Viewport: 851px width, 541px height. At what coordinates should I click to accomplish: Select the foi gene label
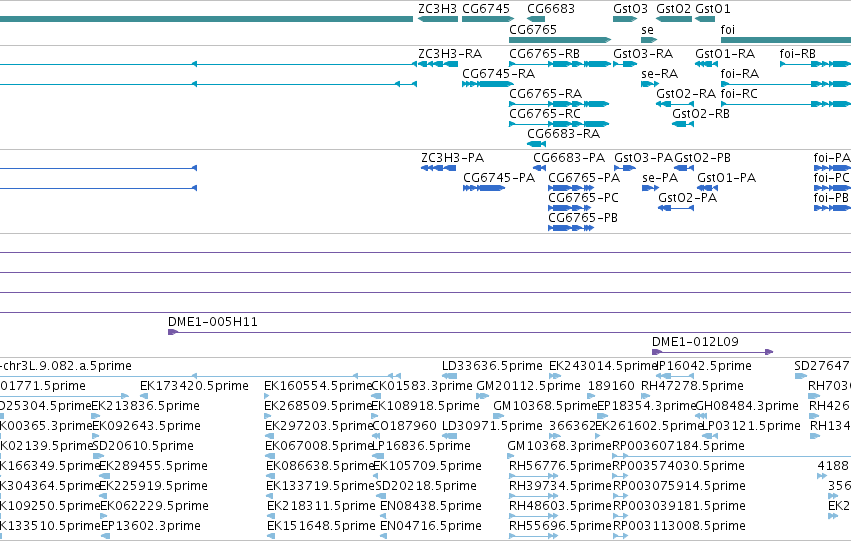point(727,30)
